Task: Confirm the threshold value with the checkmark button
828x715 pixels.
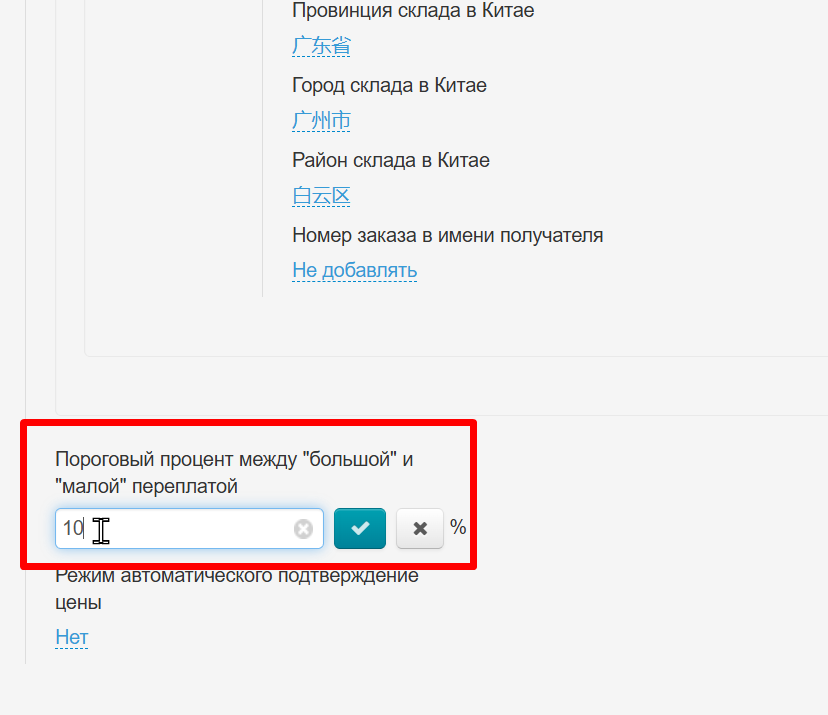Action: (x=360, y=528)
